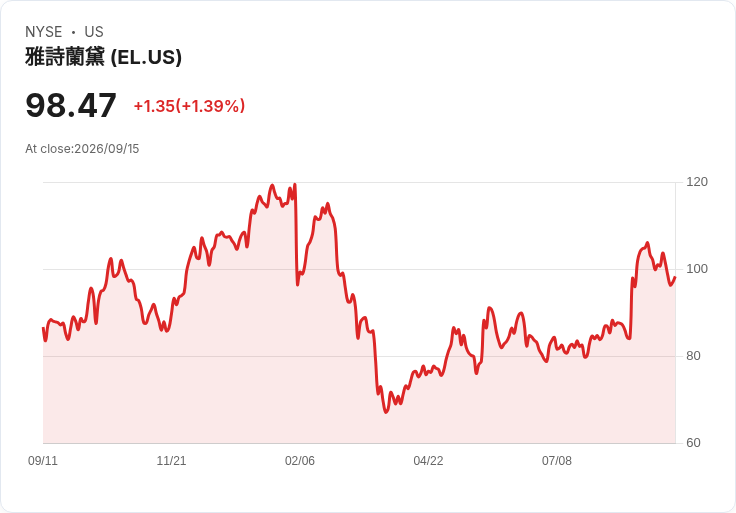This screenshot has width=736, height=513.
Task: Click the sharp drop after 02/06
Action: click(x=297, y=235)
